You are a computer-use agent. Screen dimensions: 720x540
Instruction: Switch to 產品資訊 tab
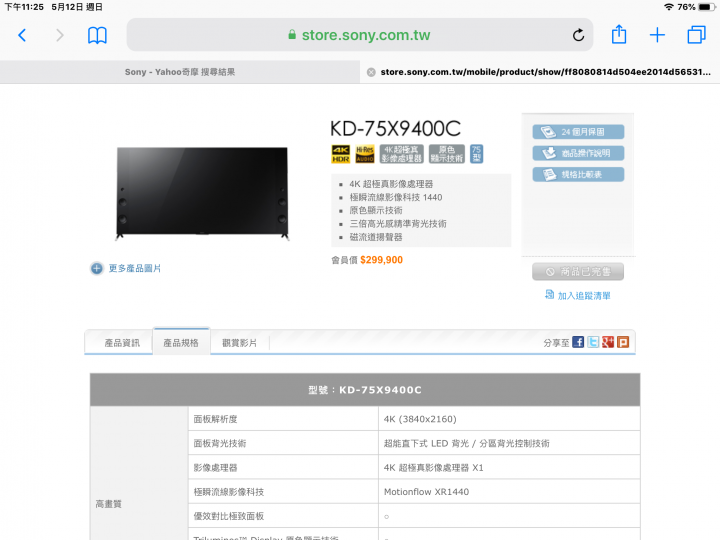click(x=122, y=343)
